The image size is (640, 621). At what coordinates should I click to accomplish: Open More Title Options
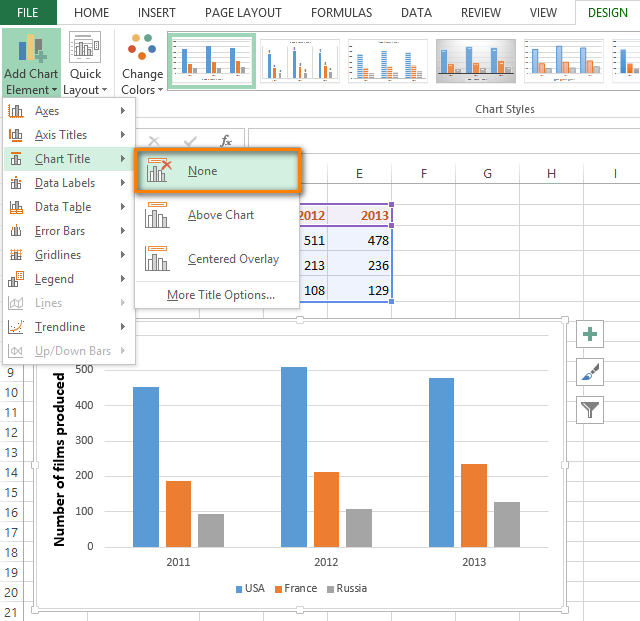(x=220, y=295)
